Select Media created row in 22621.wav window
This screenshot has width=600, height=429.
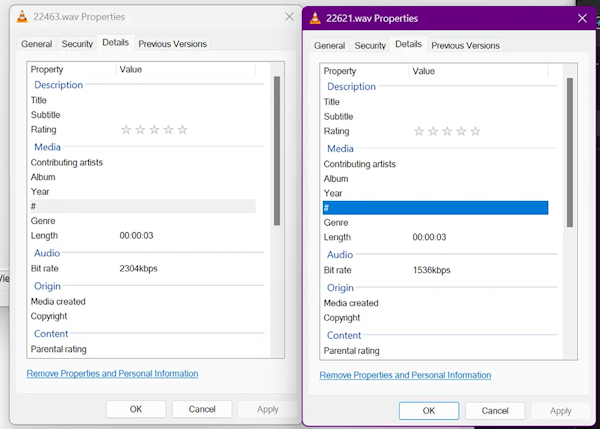coord(435,303)
